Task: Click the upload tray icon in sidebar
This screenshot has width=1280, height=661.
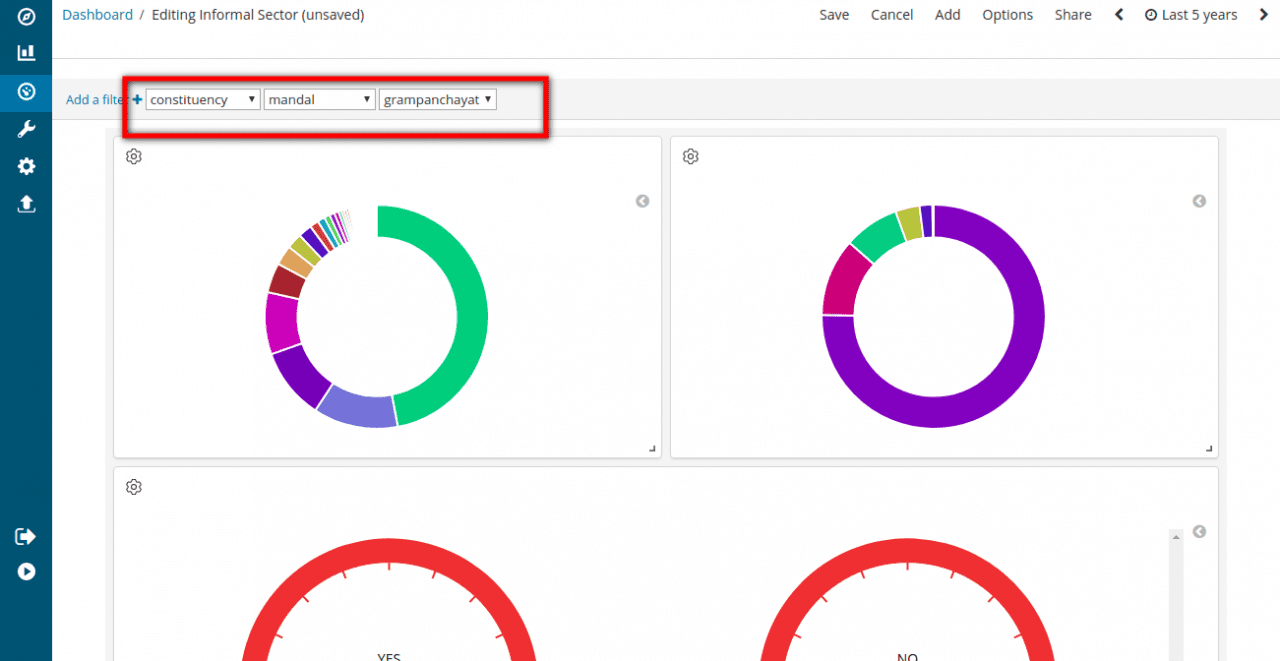Action: (27, 204)
